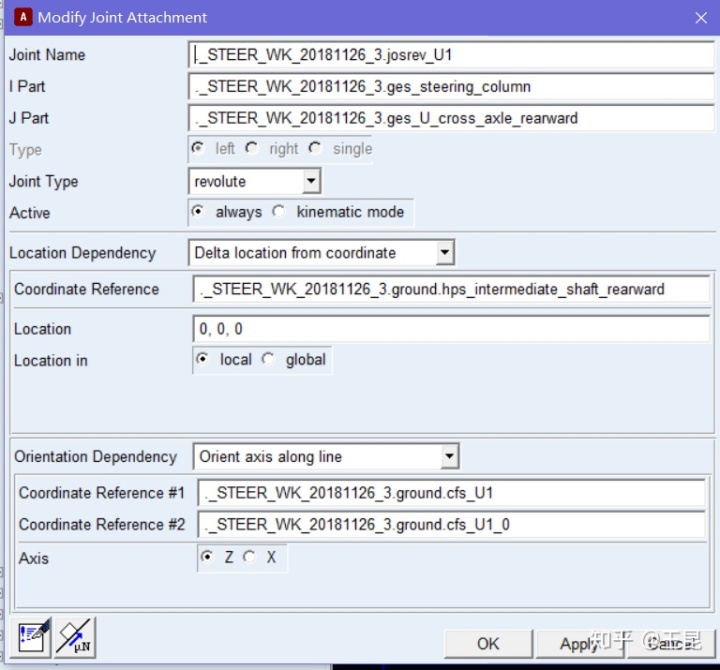The image size is (720, 670).
Task: Click the I Part field
Action: coord(450,87)
